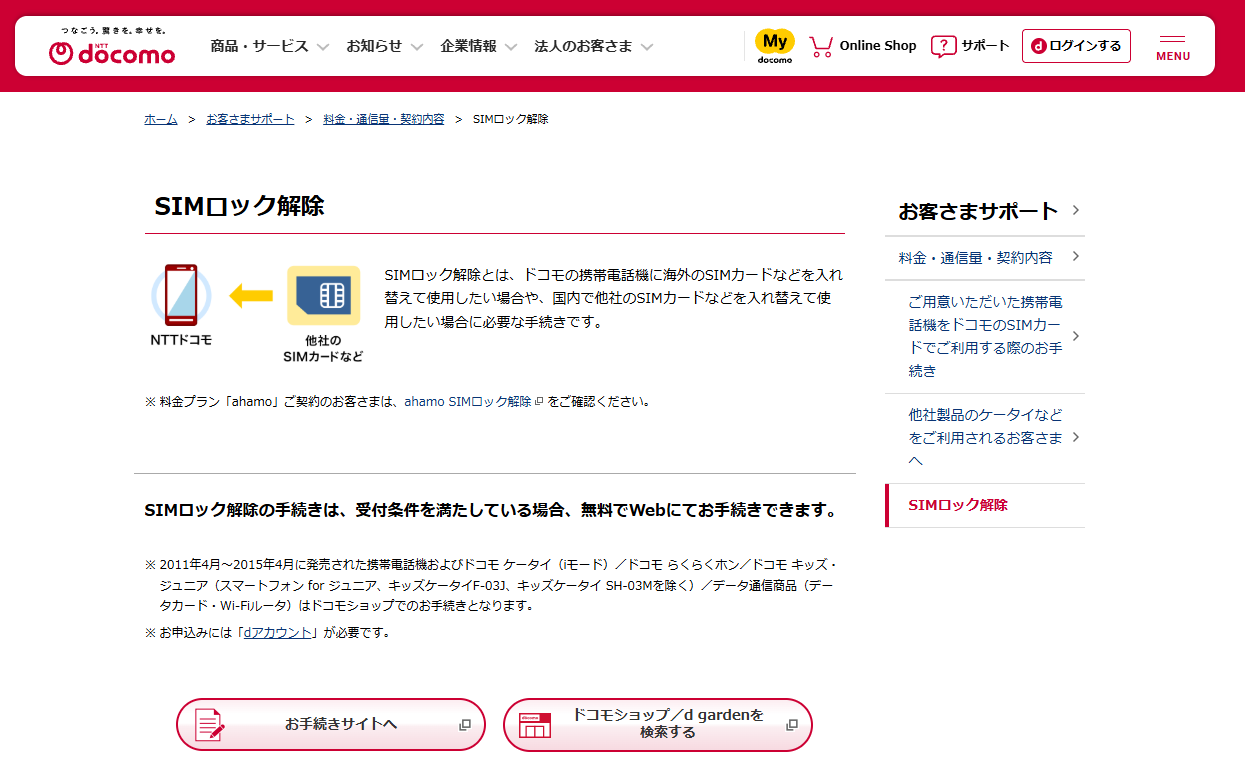Image resolution: width=1245 pixels, height=777 pixels.
Task: Click chevron beside 他社製品のケータイ sidebar item
Action: coord(1075,437)
